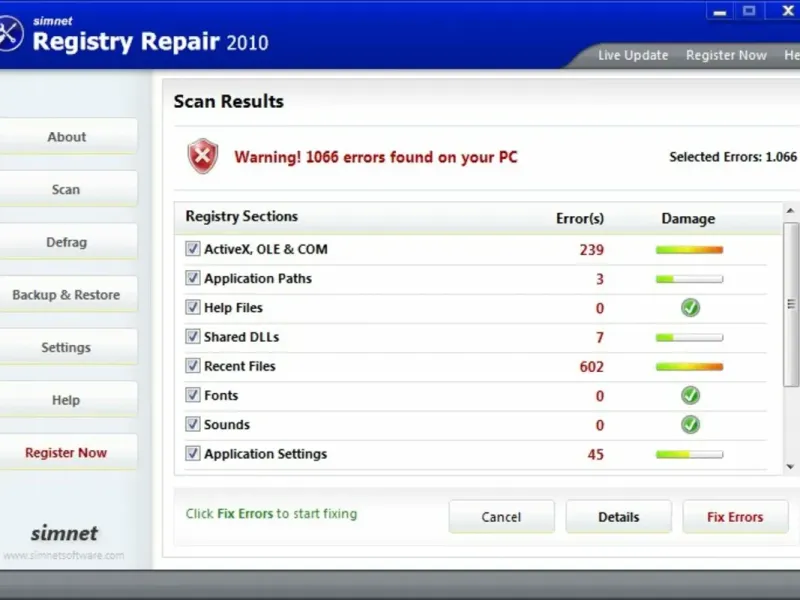Click the scroll down arrow of results list
800x600 pixels.
[790, 466]
